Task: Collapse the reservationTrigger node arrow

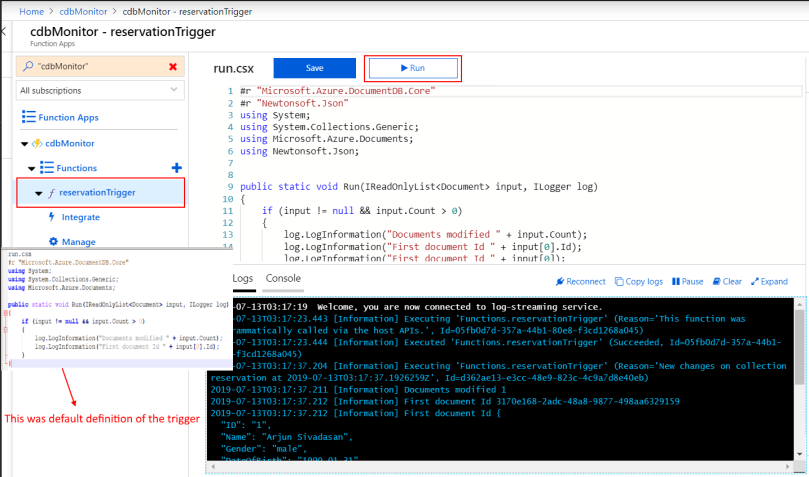Action: (x=38, y=193)
